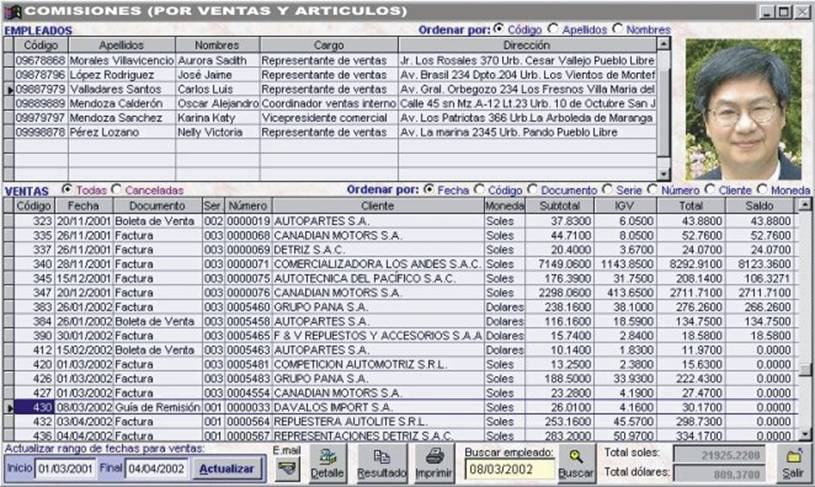815x487 pixels.
Task: Order sales by Fecha radio
Action: [x=428, y=190]
